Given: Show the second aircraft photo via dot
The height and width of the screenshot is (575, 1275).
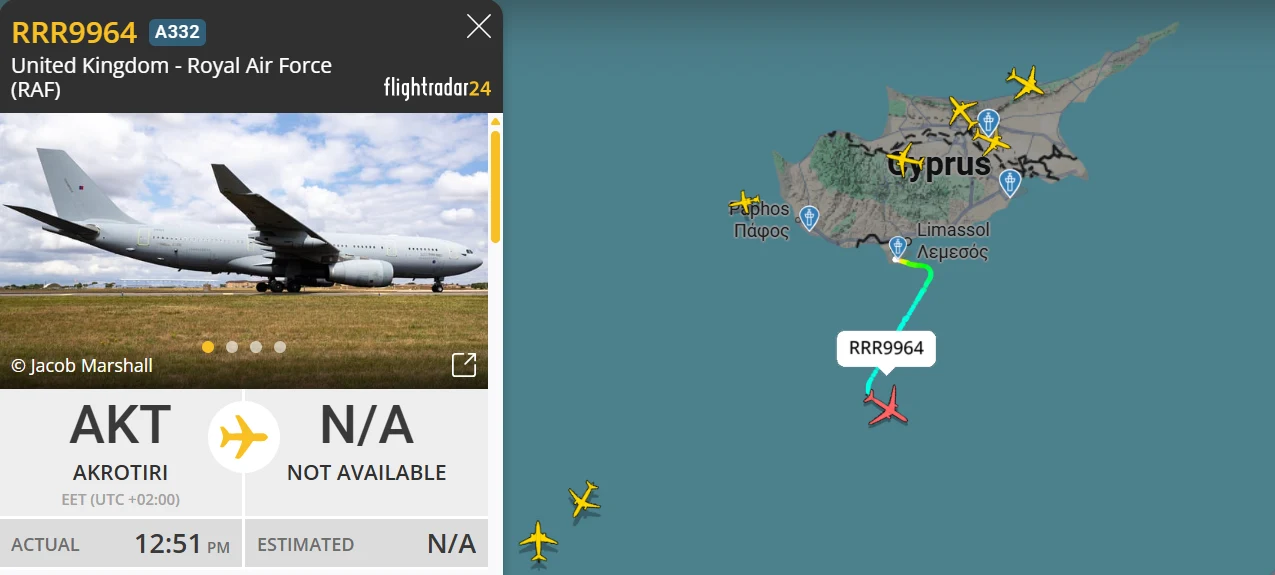Looking at the screenshot, I should (232, 347).
